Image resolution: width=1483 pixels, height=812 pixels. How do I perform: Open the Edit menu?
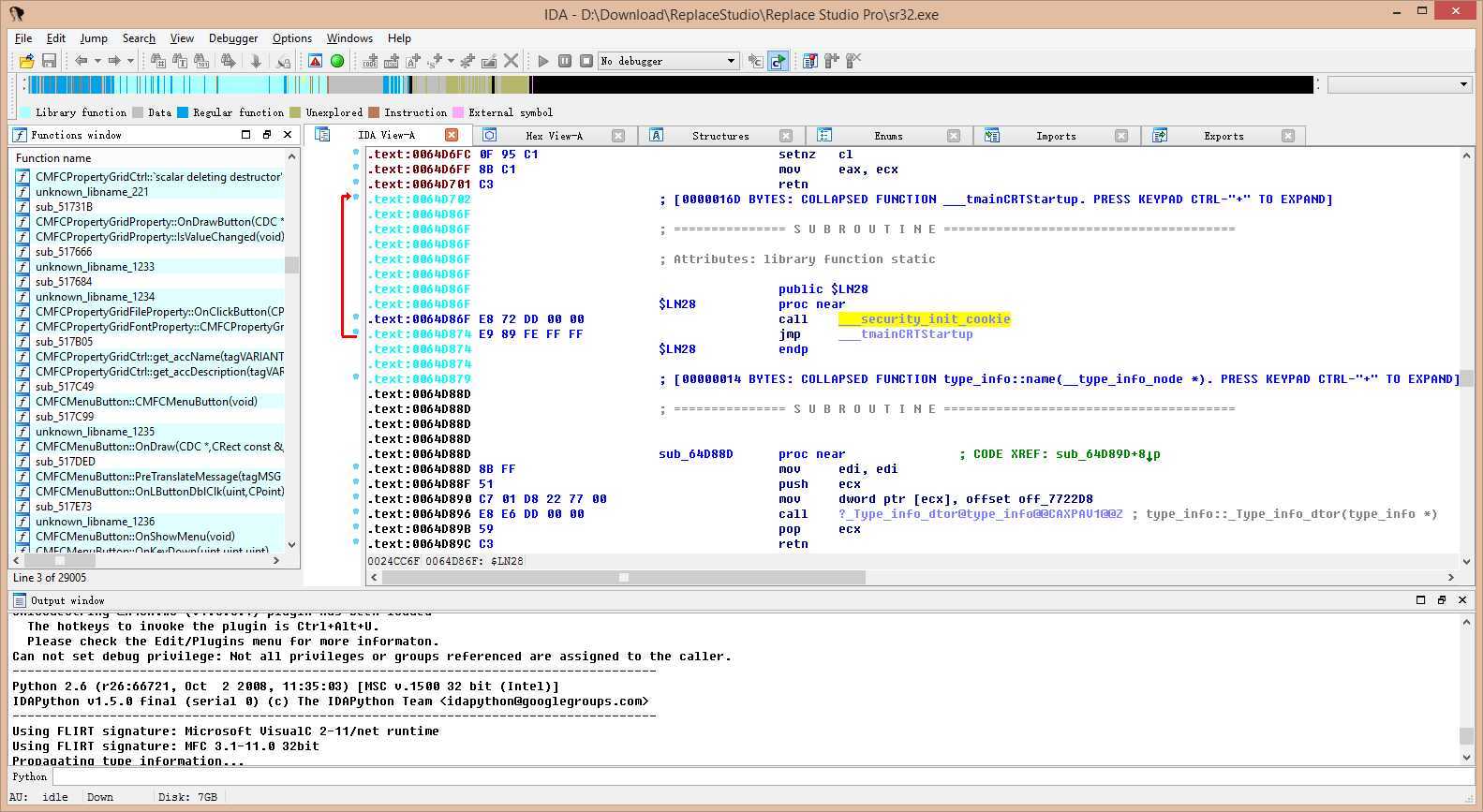56,38
